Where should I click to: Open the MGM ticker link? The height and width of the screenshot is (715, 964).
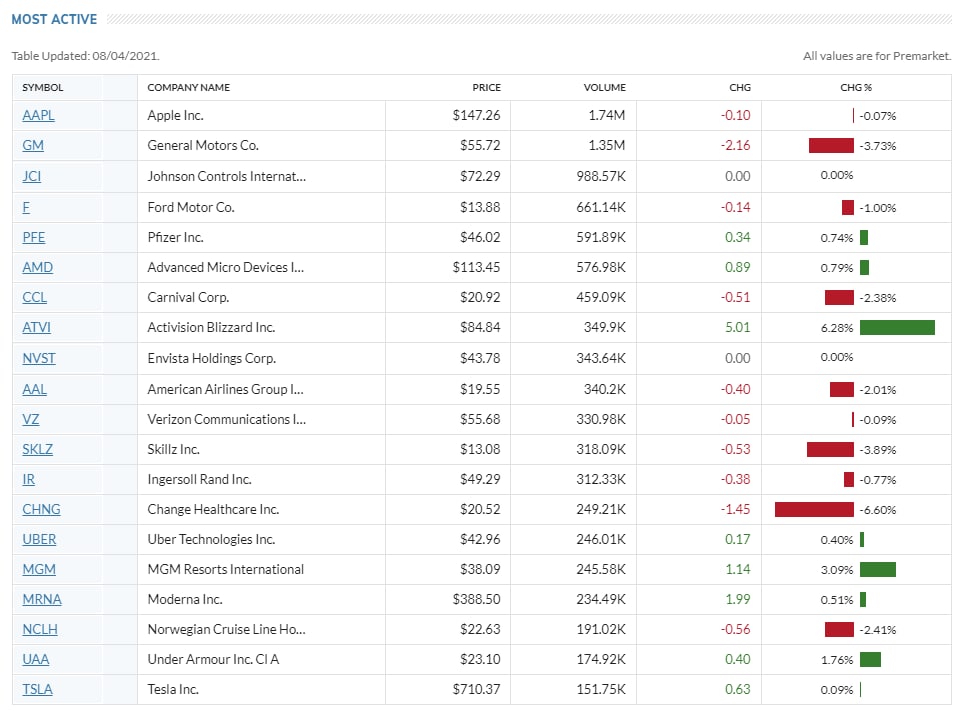(39, 569)
